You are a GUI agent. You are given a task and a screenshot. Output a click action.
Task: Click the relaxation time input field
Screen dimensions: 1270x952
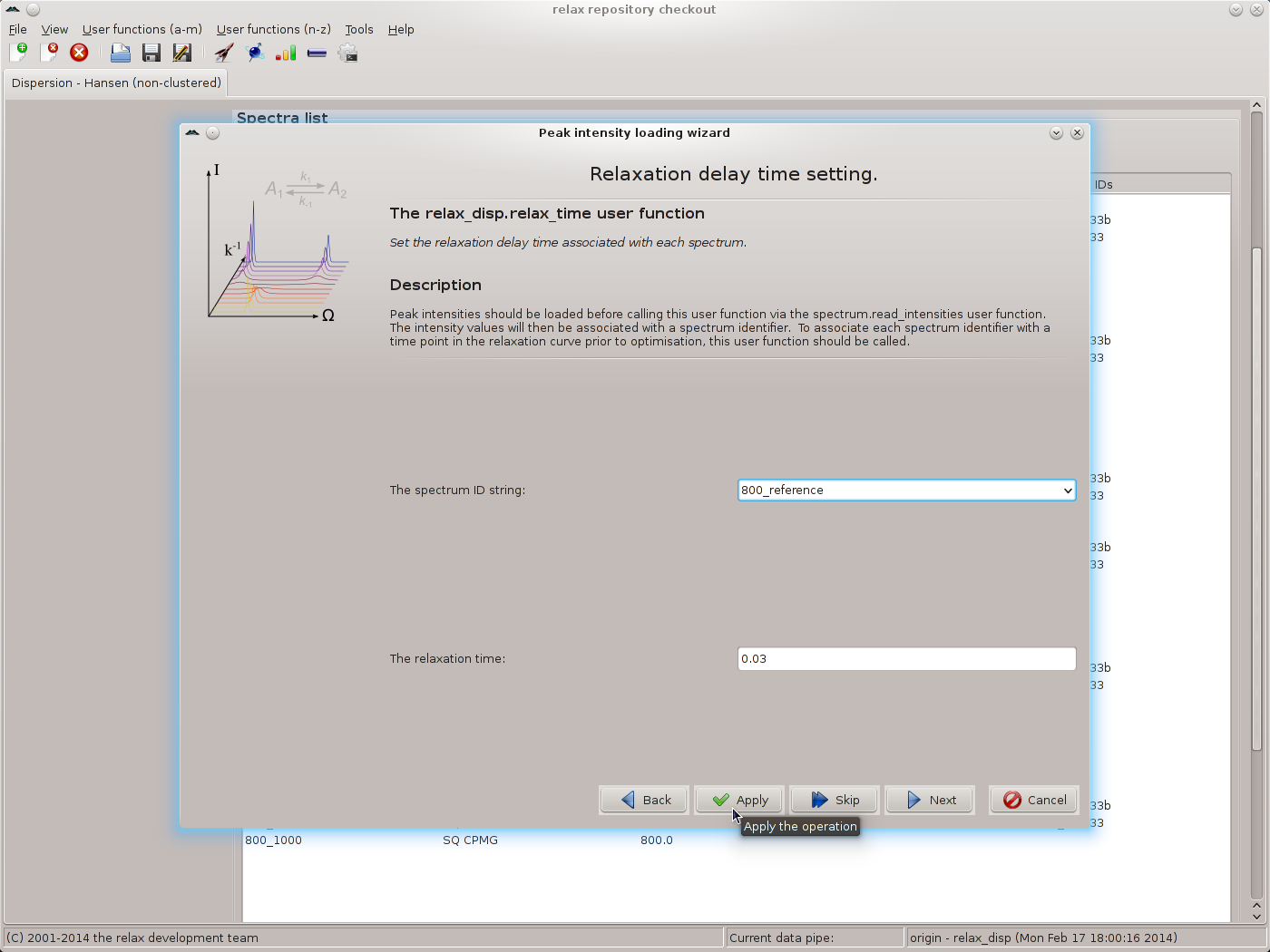[x=906, y=659]
